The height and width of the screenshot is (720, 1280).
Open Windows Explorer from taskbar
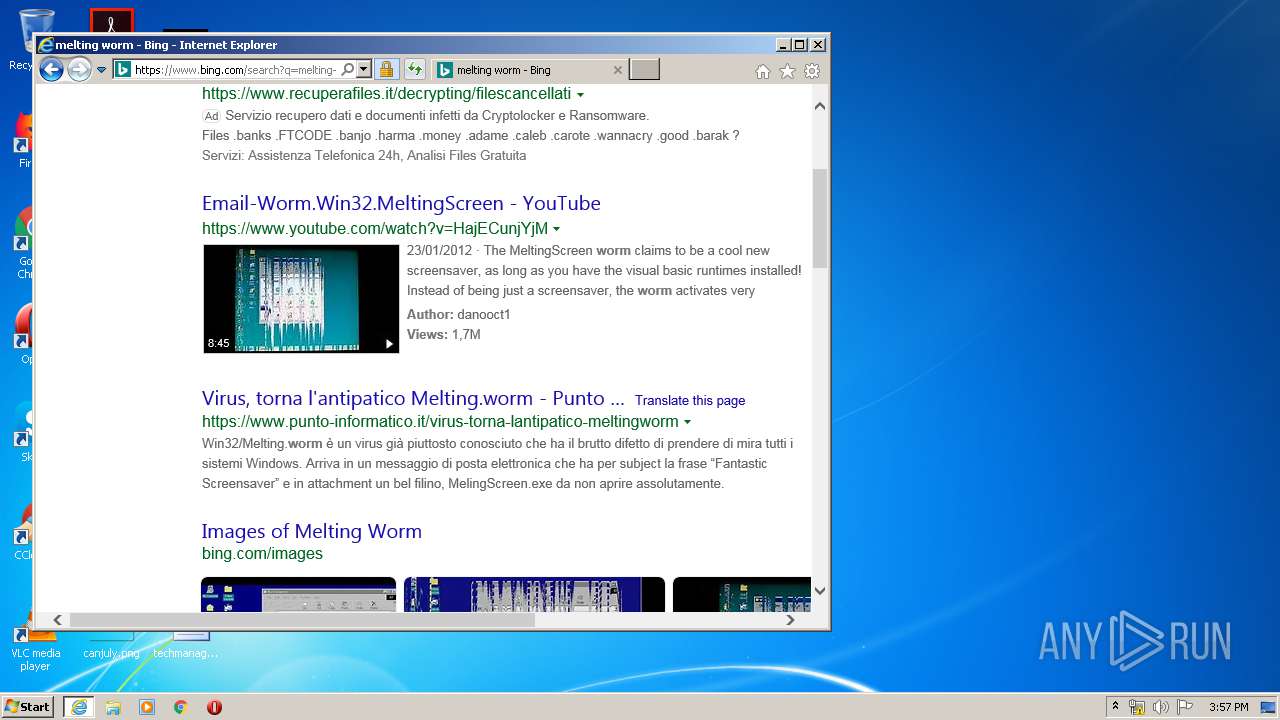113,707
